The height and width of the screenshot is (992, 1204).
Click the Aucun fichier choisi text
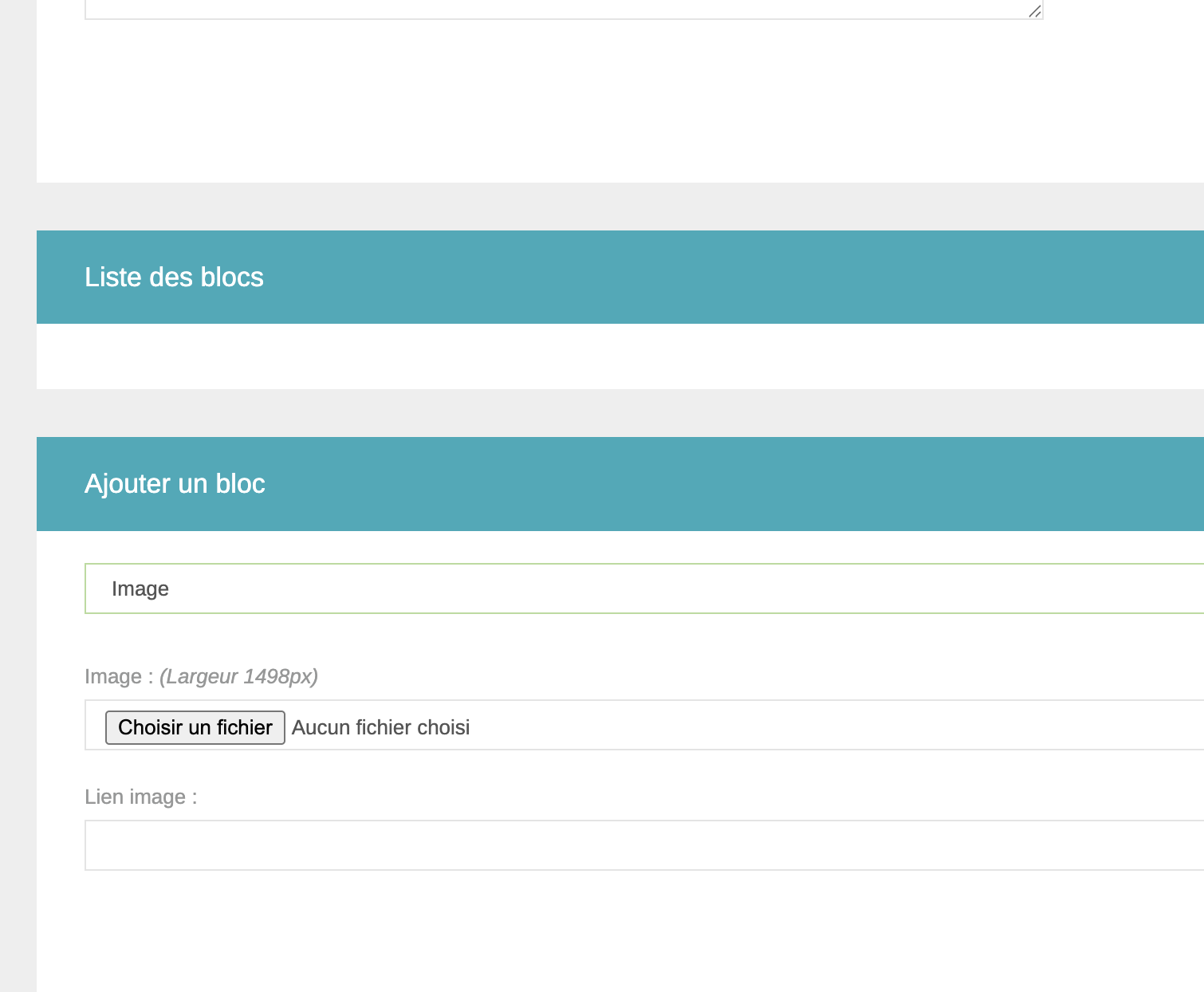tap(380, 727)
